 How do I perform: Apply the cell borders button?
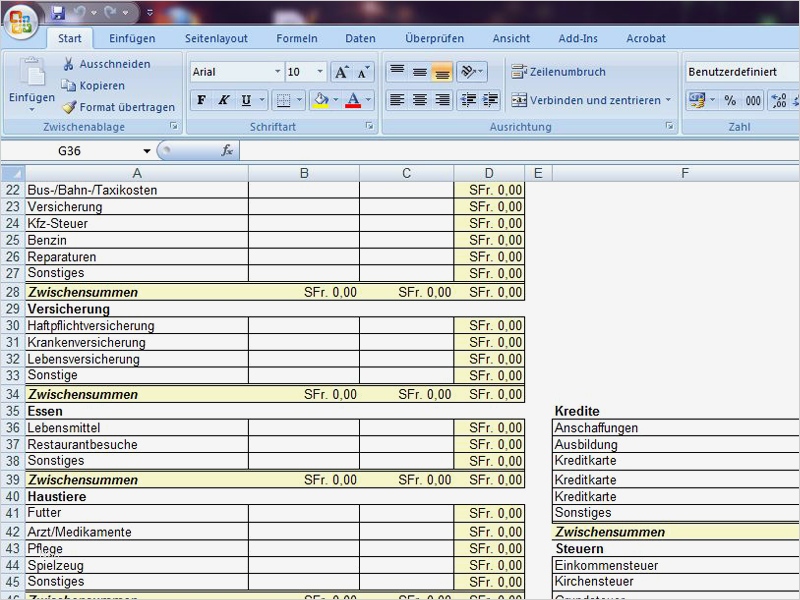(283, 100)
